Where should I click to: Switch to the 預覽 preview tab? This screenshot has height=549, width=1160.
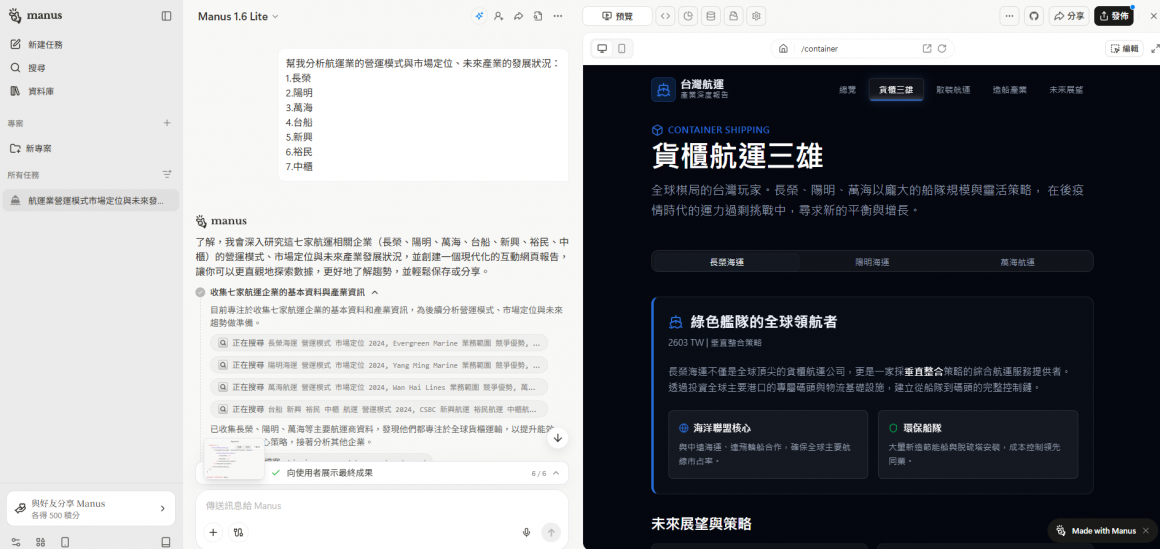pos(617,16)
